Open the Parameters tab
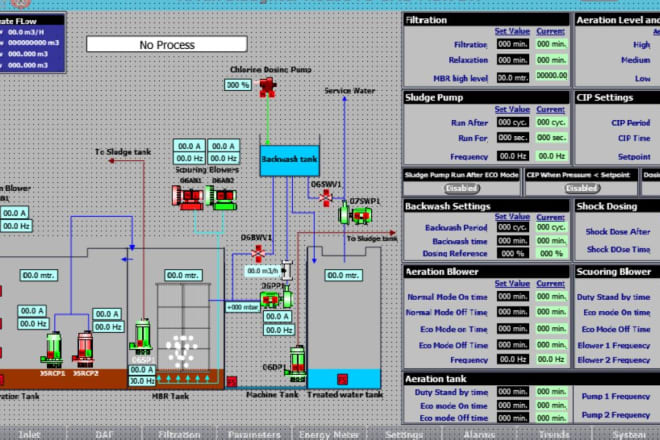The height and width of the screenshot is (440, 660). click(254, 434)
